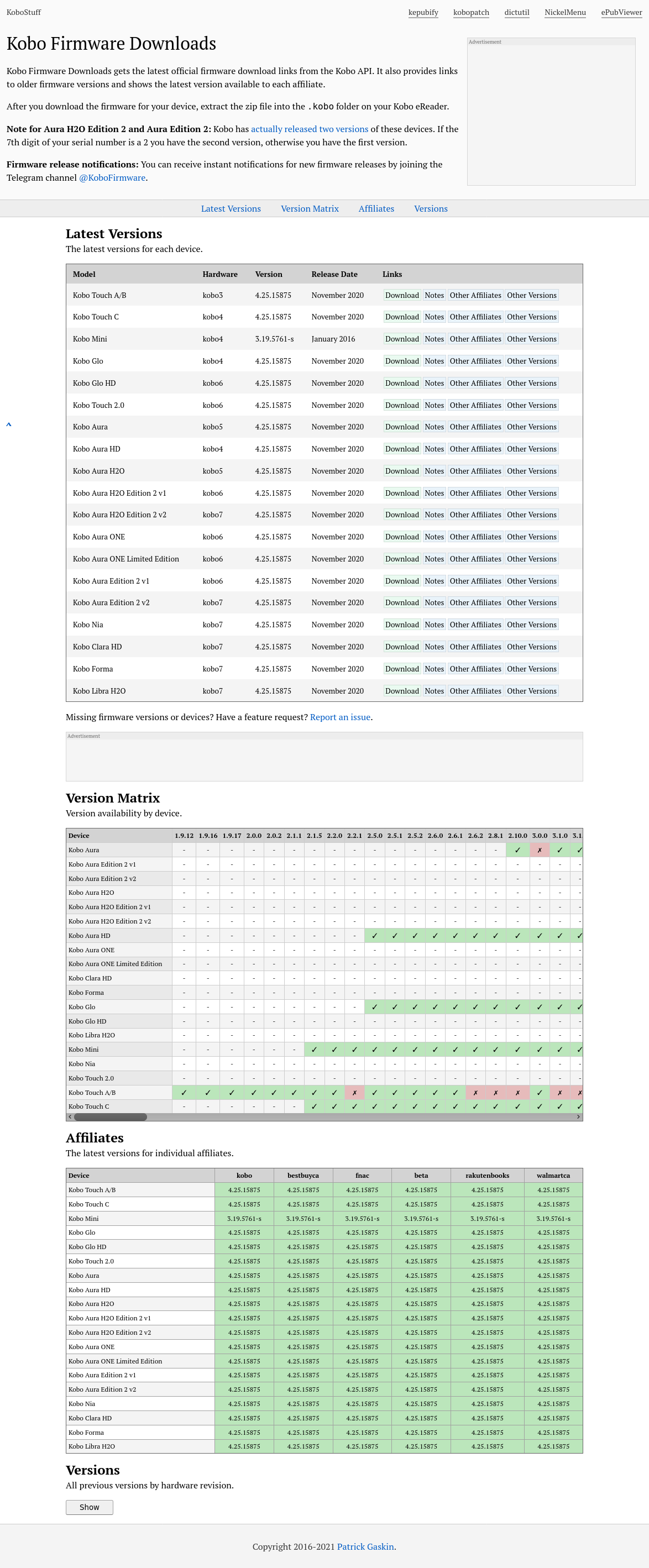Click Kobo Touch A/B 2.2.1 cross cell

(x=354, y=1093)
